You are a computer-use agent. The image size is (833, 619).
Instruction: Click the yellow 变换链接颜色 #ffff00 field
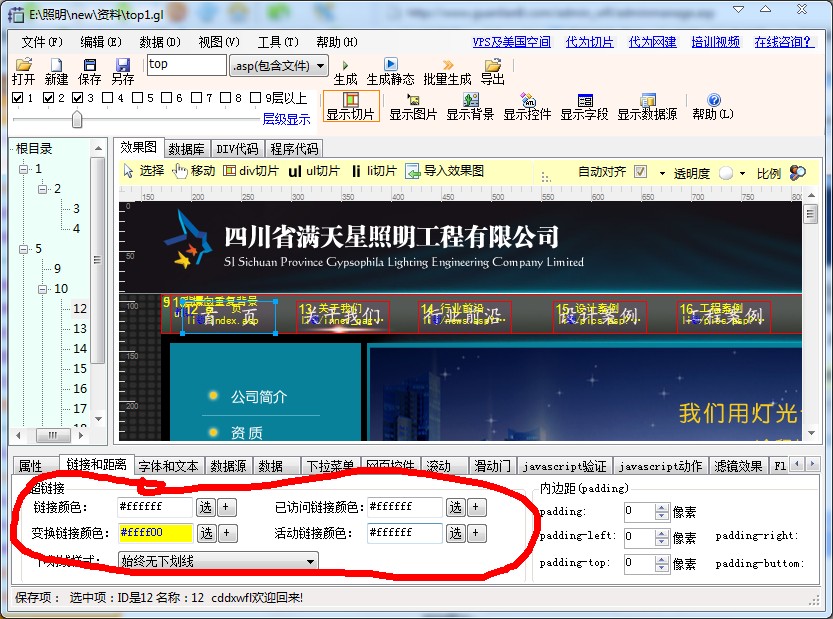(156, 533)
